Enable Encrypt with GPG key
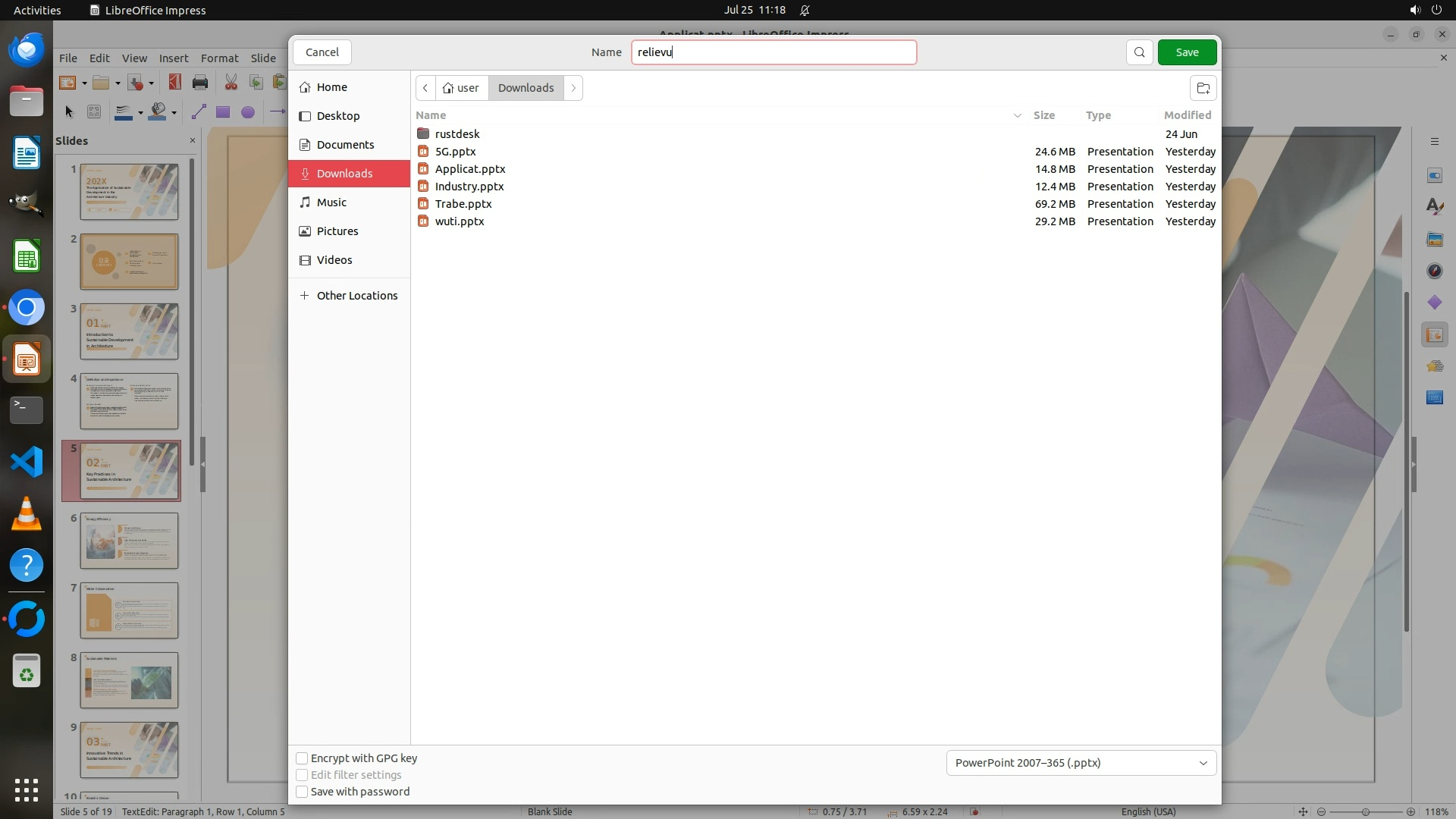Image resolution: width=1456 pixels, height=819 pixels. coord(302,758)
